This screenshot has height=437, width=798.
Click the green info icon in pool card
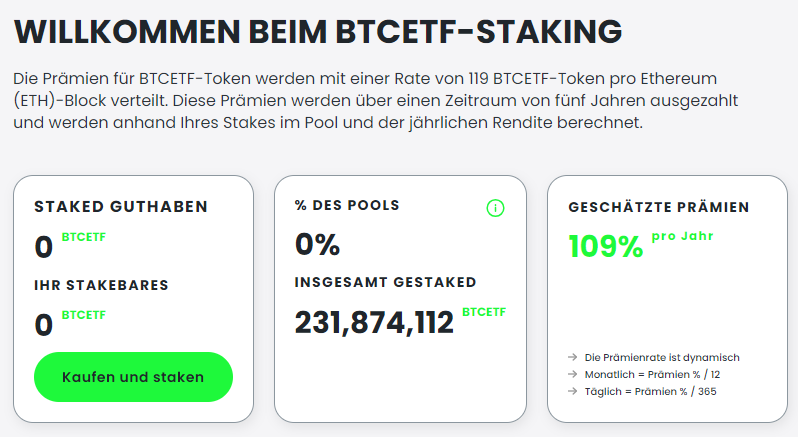(495, 208)
